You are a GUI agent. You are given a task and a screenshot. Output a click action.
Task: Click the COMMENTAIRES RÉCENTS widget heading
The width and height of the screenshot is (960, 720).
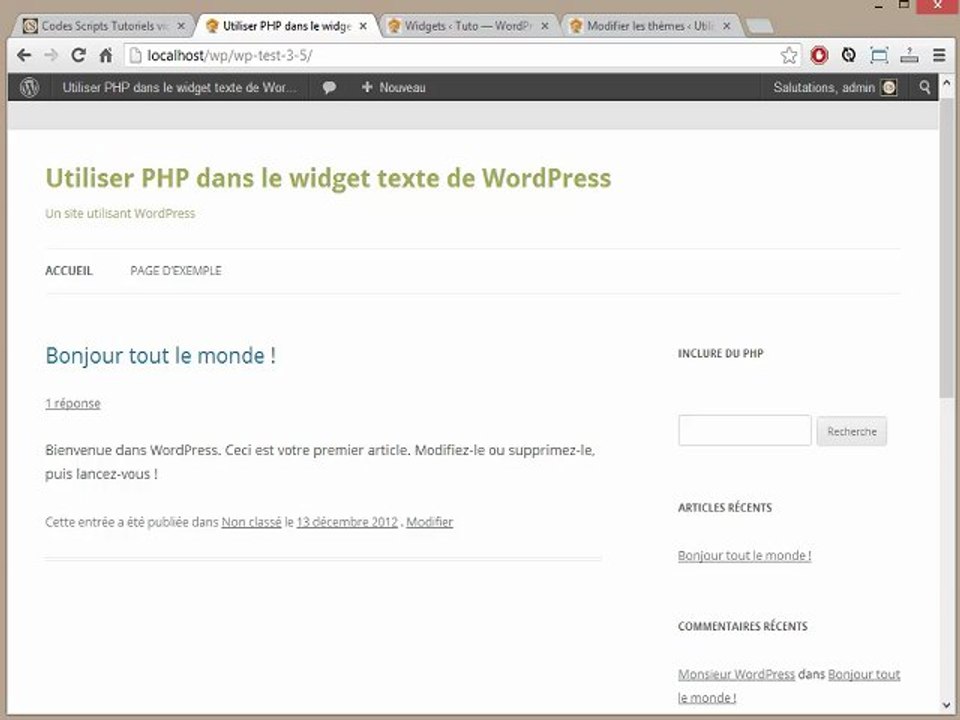coord(743,626)
